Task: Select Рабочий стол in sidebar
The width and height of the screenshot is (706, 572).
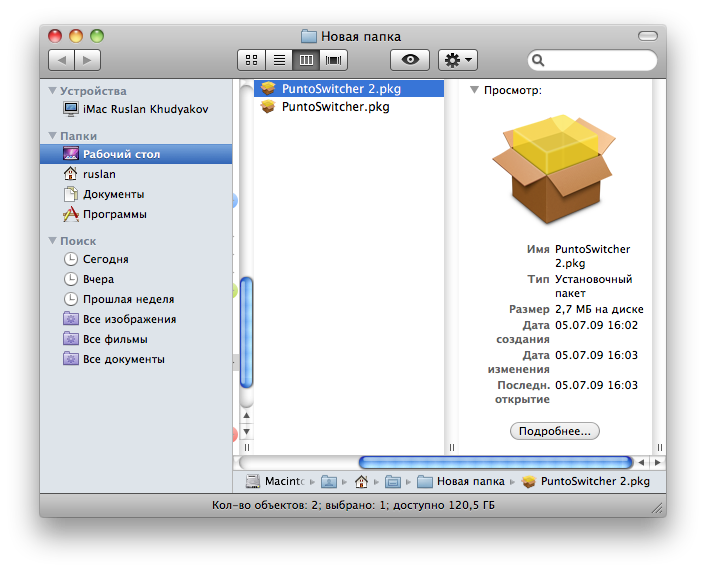Action: (136, 154)
